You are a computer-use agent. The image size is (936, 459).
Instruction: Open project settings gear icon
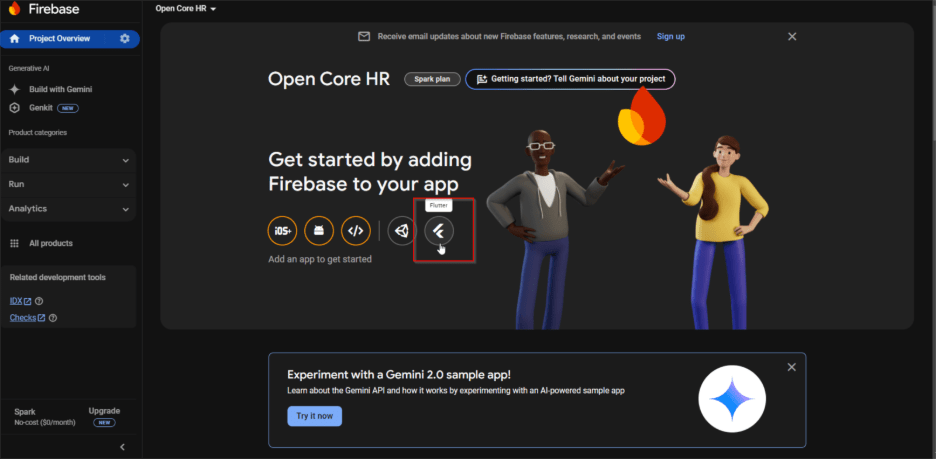(125, 39)
